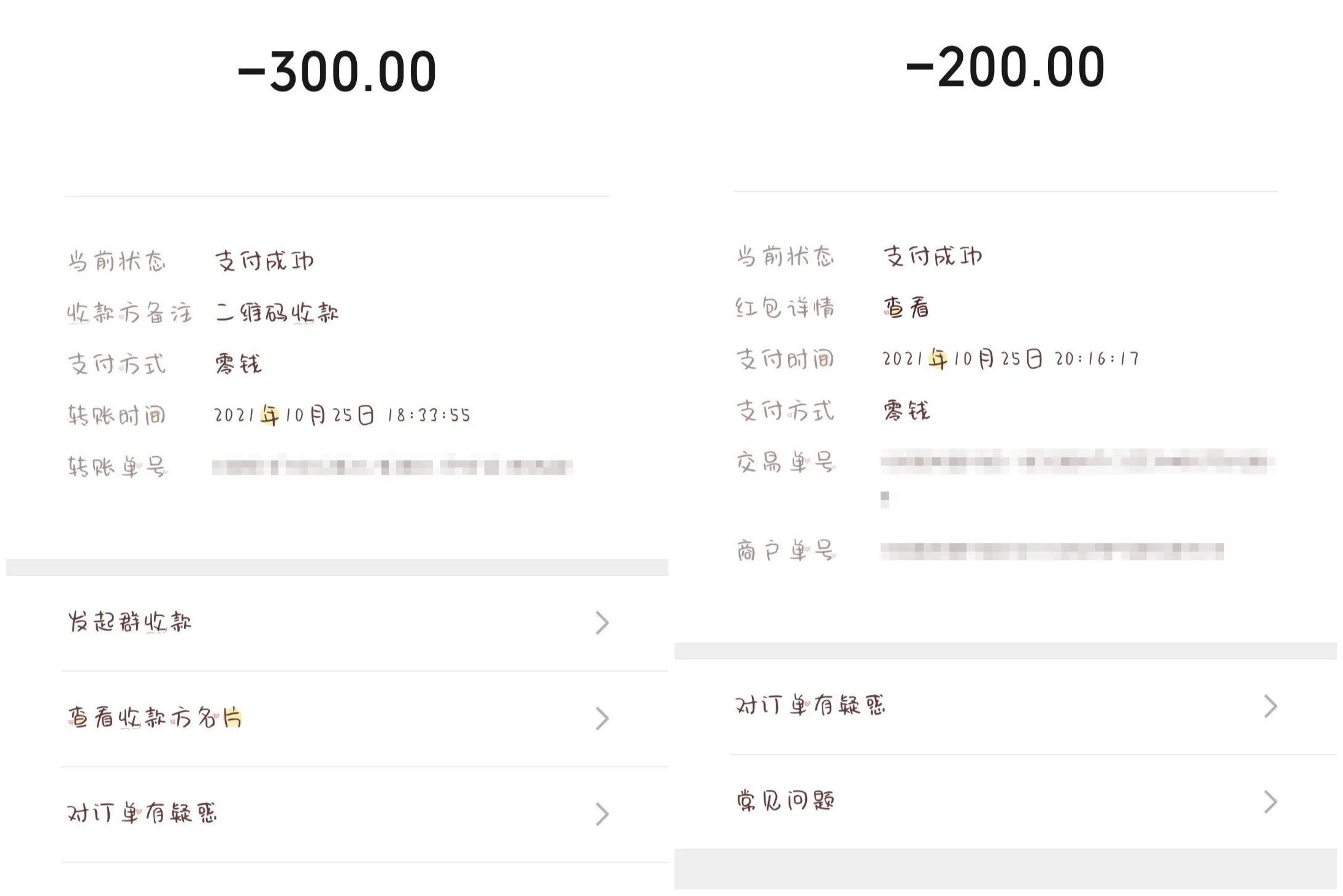
Task: Click the 二维码收款 payee note text
Action: 277,313
